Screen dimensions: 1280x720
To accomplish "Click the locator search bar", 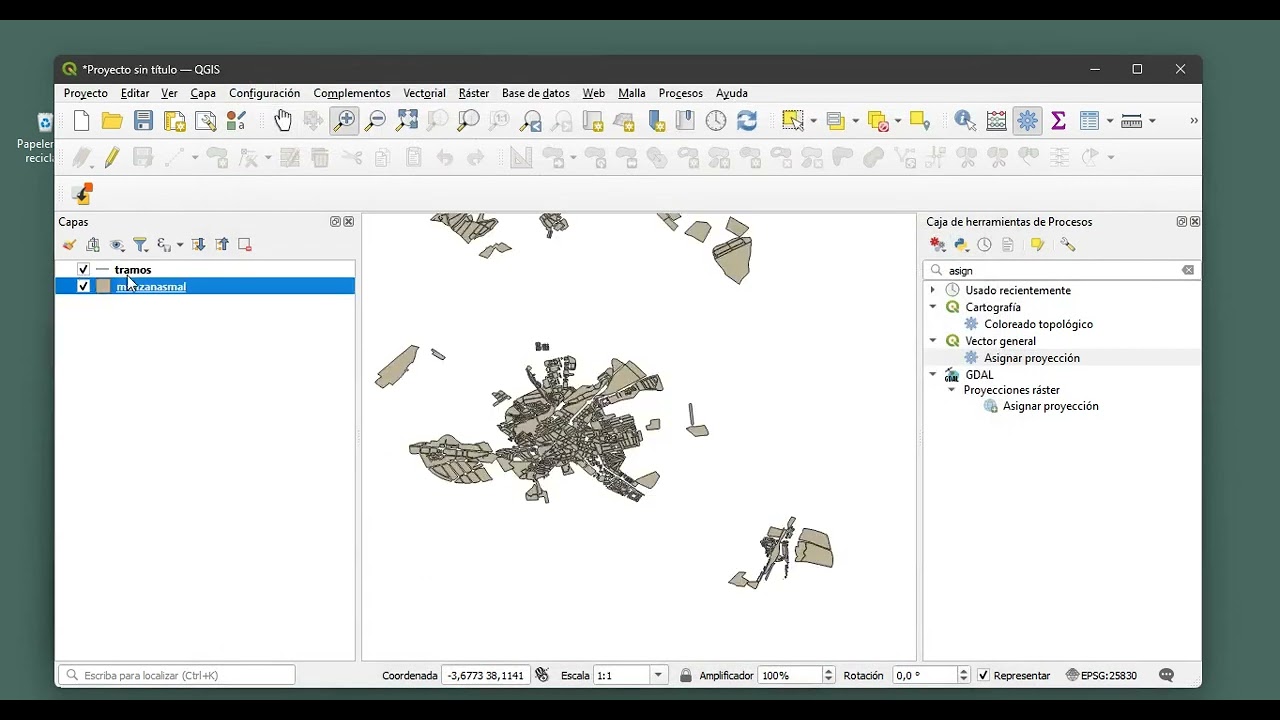I will pyautogui.click(x=177, y=675).
